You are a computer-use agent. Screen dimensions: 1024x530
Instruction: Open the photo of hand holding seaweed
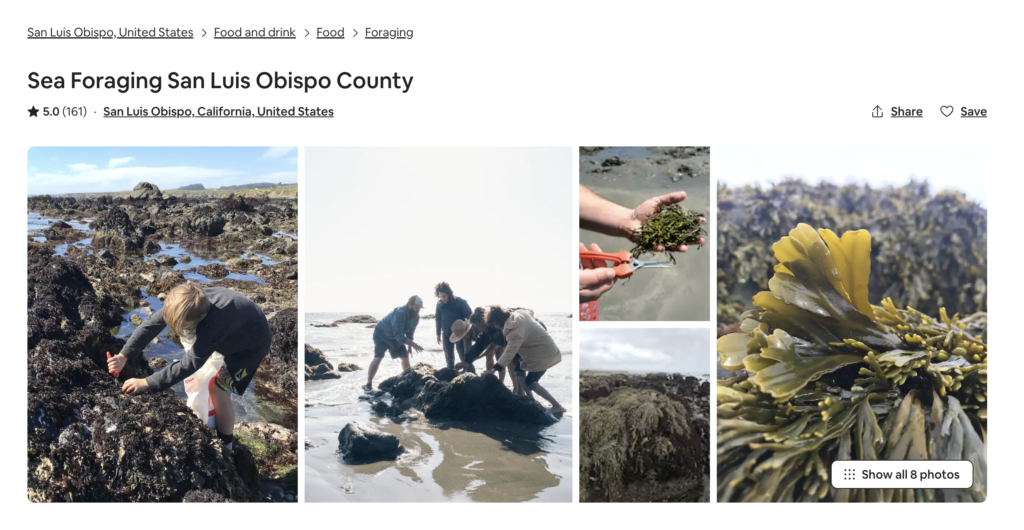point(645,234)
